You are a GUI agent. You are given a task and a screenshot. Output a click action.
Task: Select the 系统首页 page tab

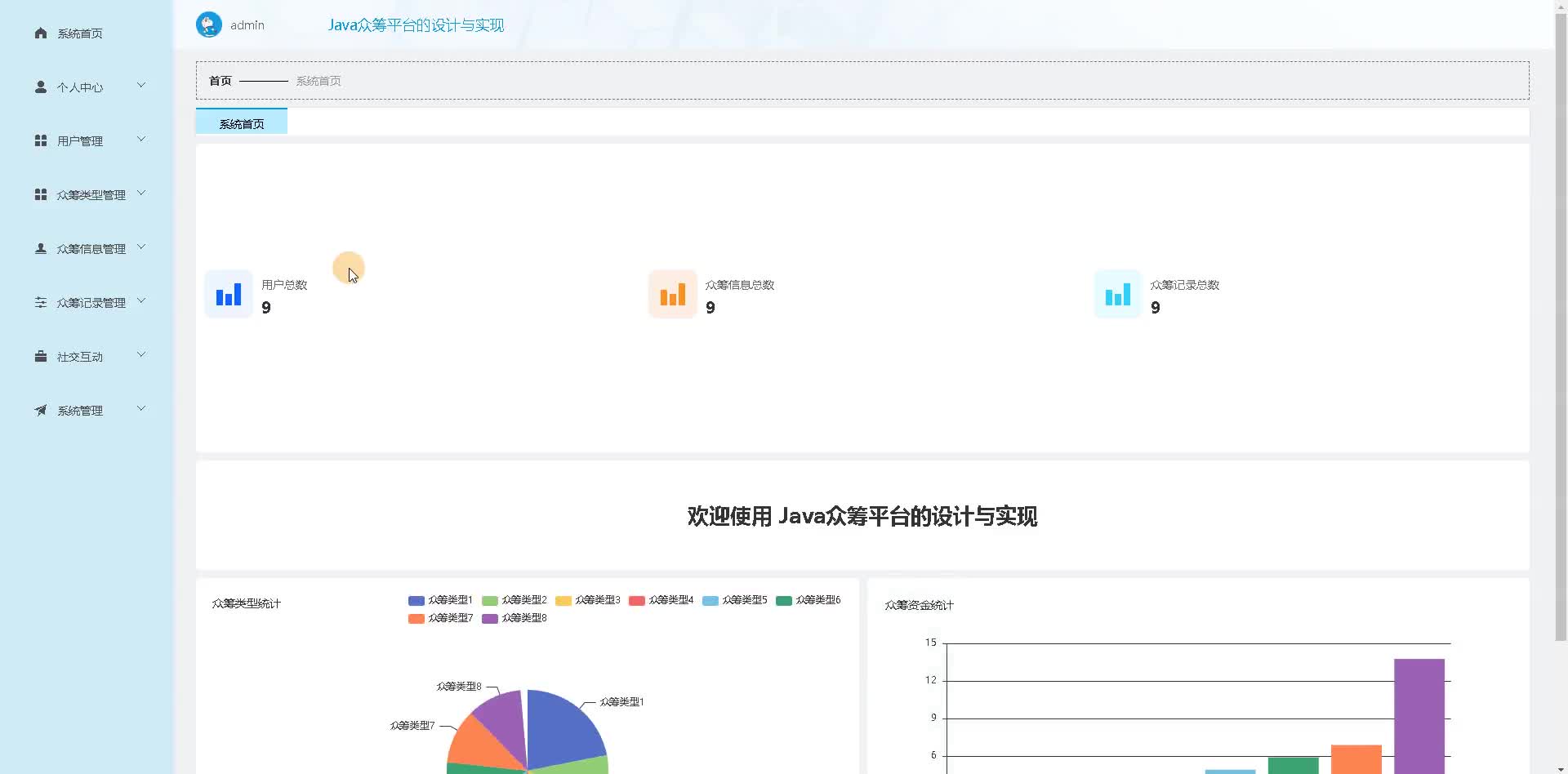[242, 122]
